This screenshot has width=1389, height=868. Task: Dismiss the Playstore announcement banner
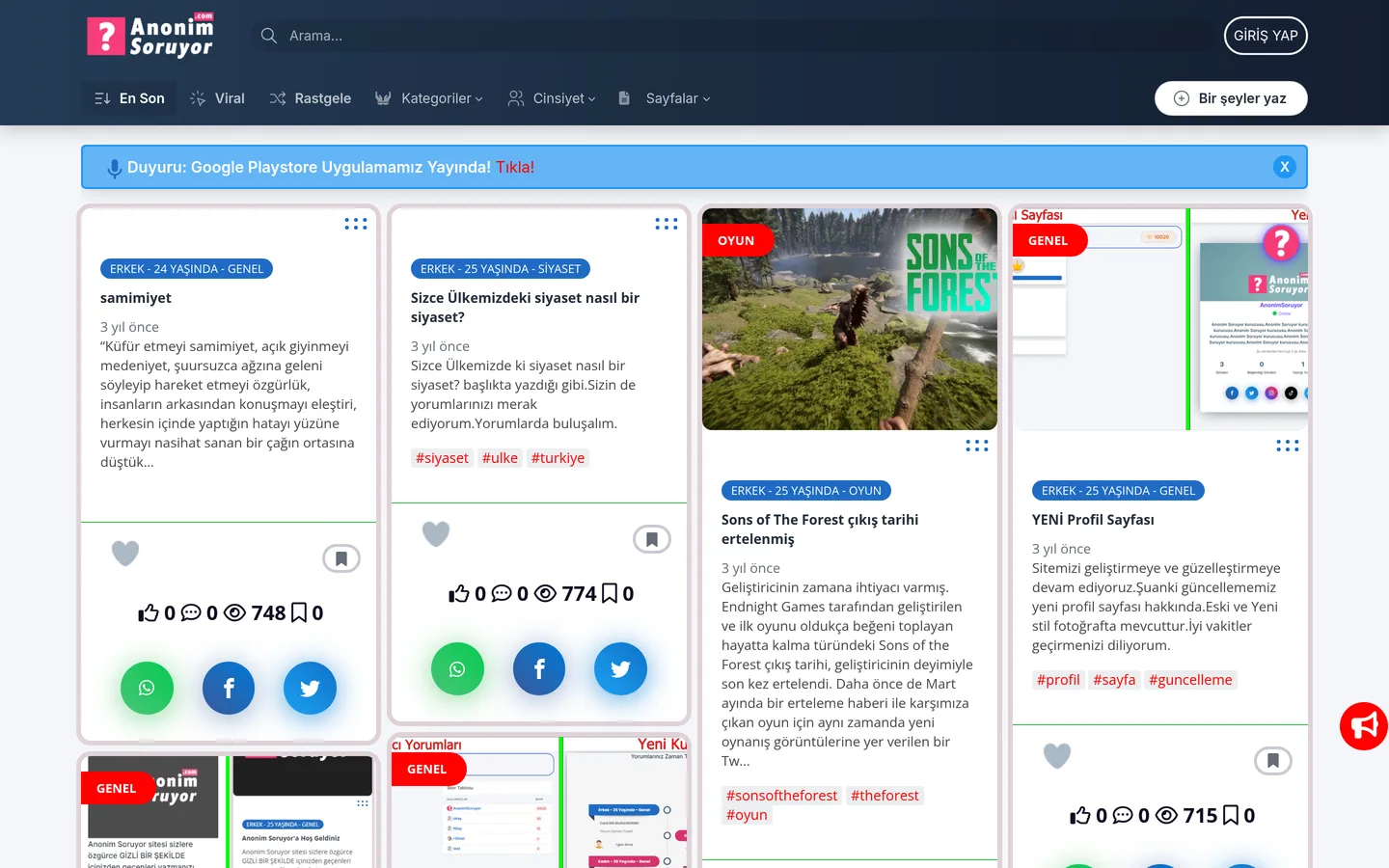coord(1285,167)
